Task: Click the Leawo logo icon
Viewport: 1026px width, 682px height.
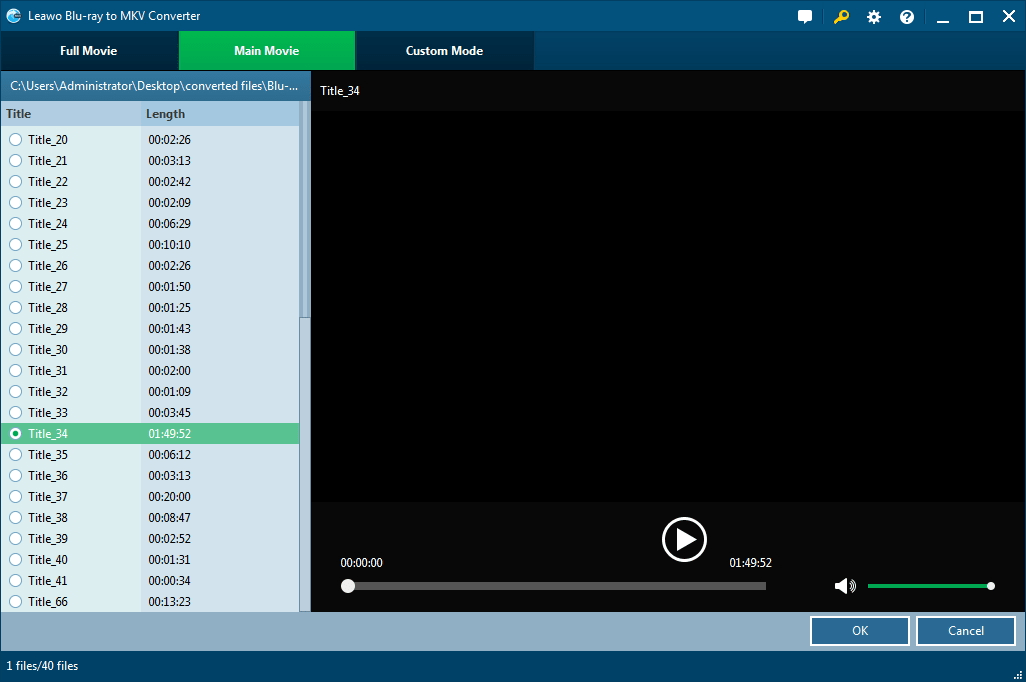Action: (13, 15)
